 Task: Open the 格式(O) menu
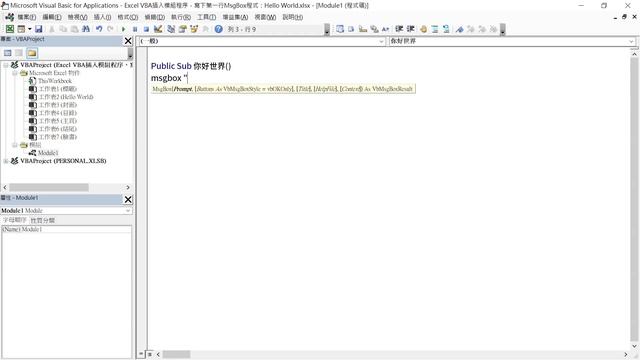128,17
